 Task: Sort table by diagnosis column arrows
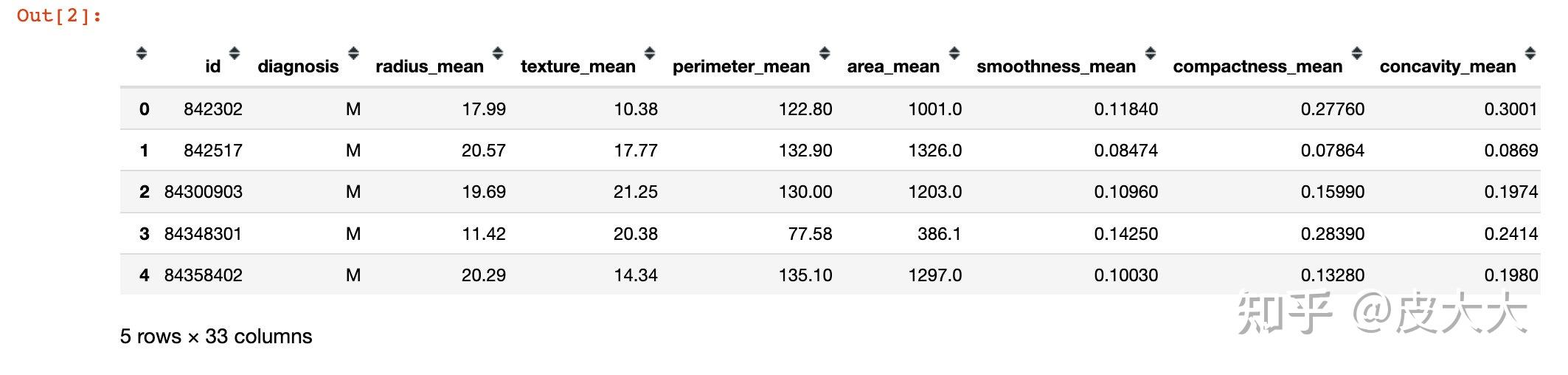353,53
